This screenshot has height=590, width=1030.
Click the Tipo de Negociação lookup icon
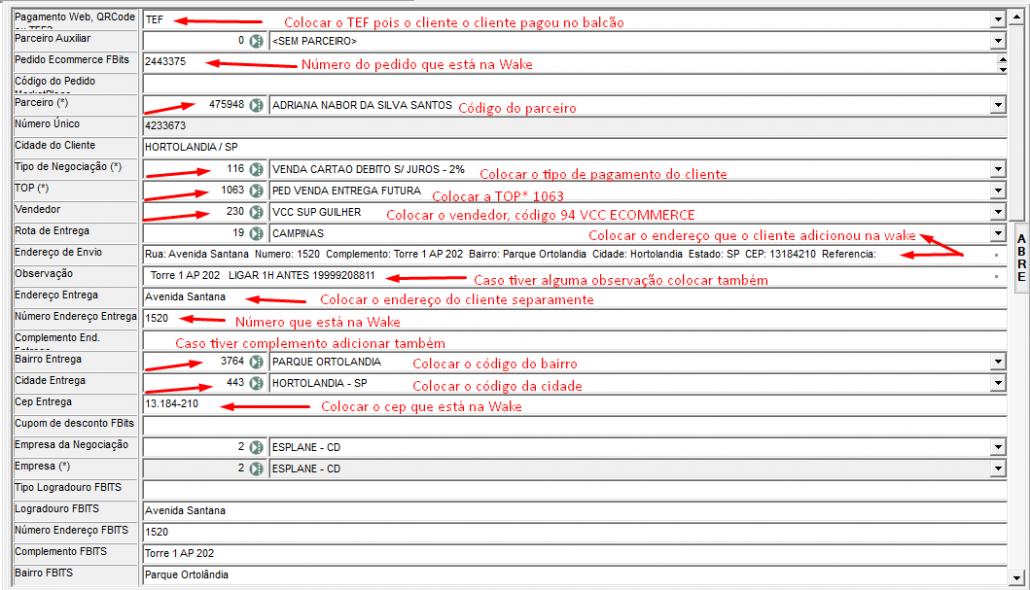pos(256,169)
